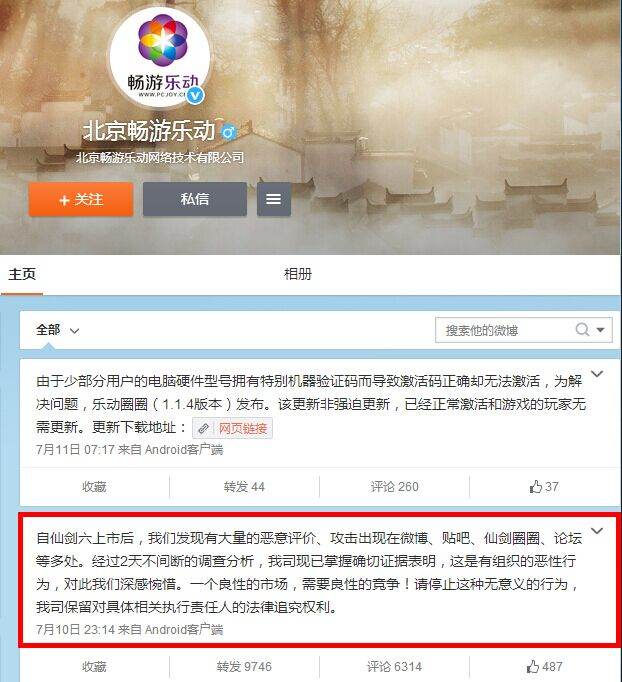Click the link chain icon before 网页链接
The width and height of the screenshot is (622, 682).
(203, 428)
